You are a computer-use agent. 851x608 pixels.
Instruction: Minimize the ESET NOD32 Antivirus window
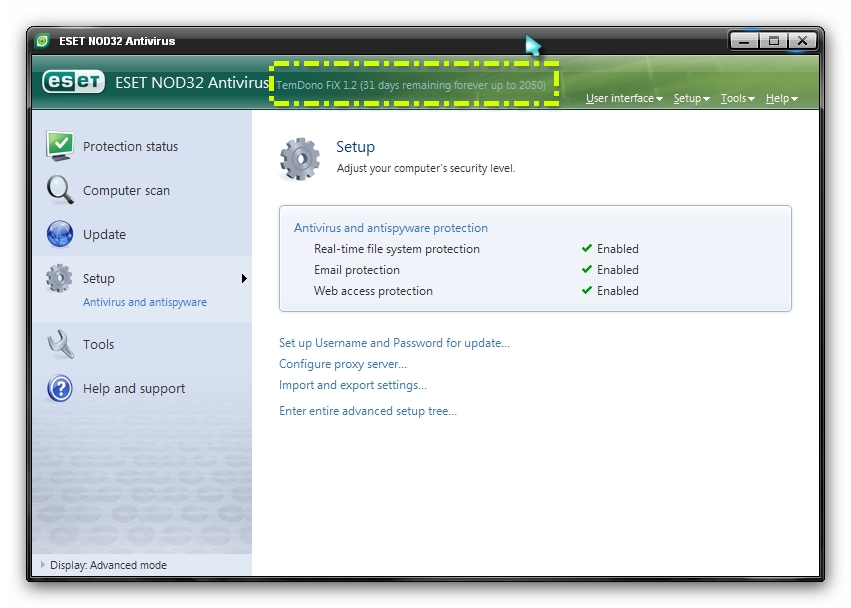744,41
